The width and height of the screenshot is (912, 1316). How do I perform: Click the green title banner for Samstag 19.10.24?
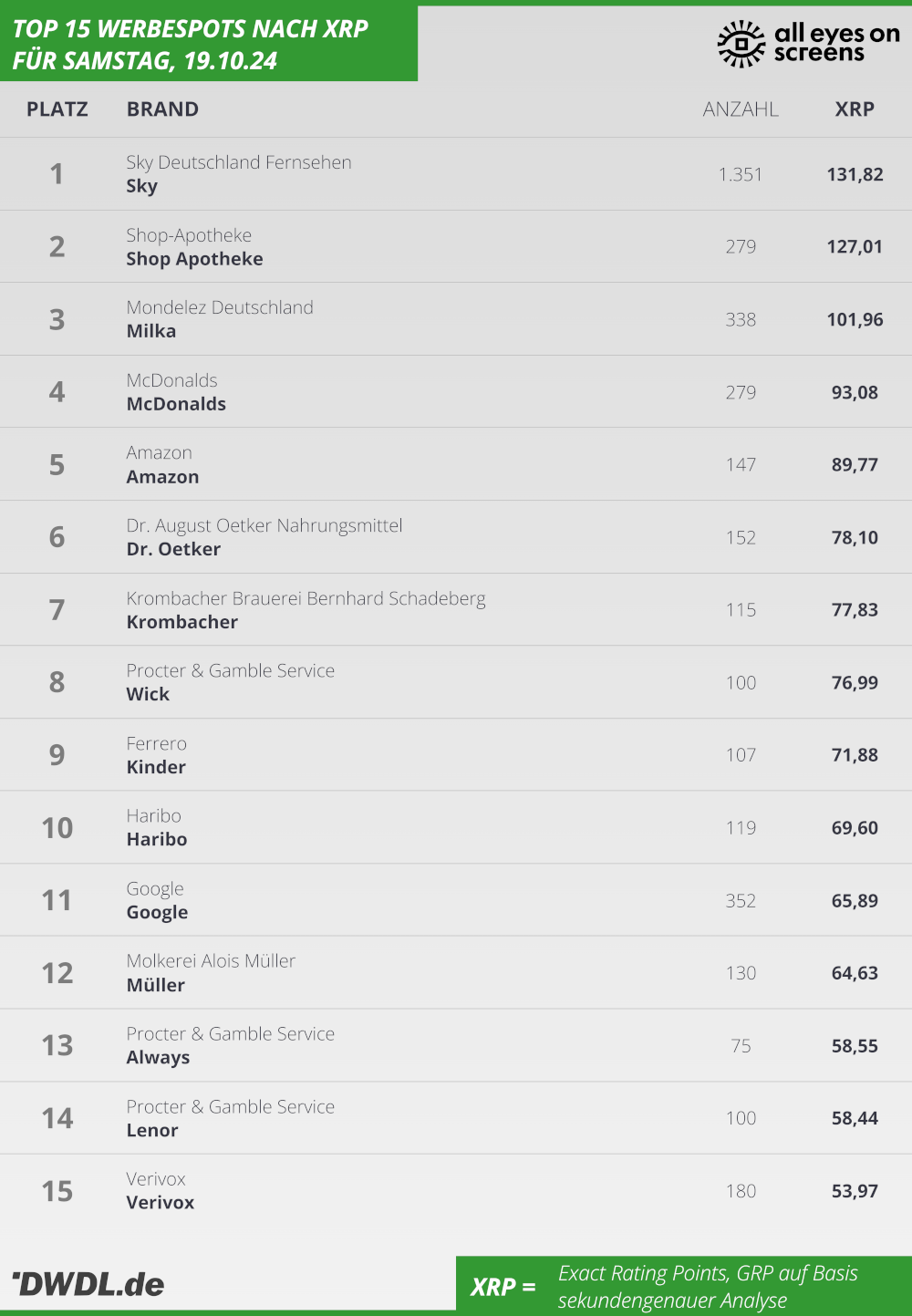(209, 44)
